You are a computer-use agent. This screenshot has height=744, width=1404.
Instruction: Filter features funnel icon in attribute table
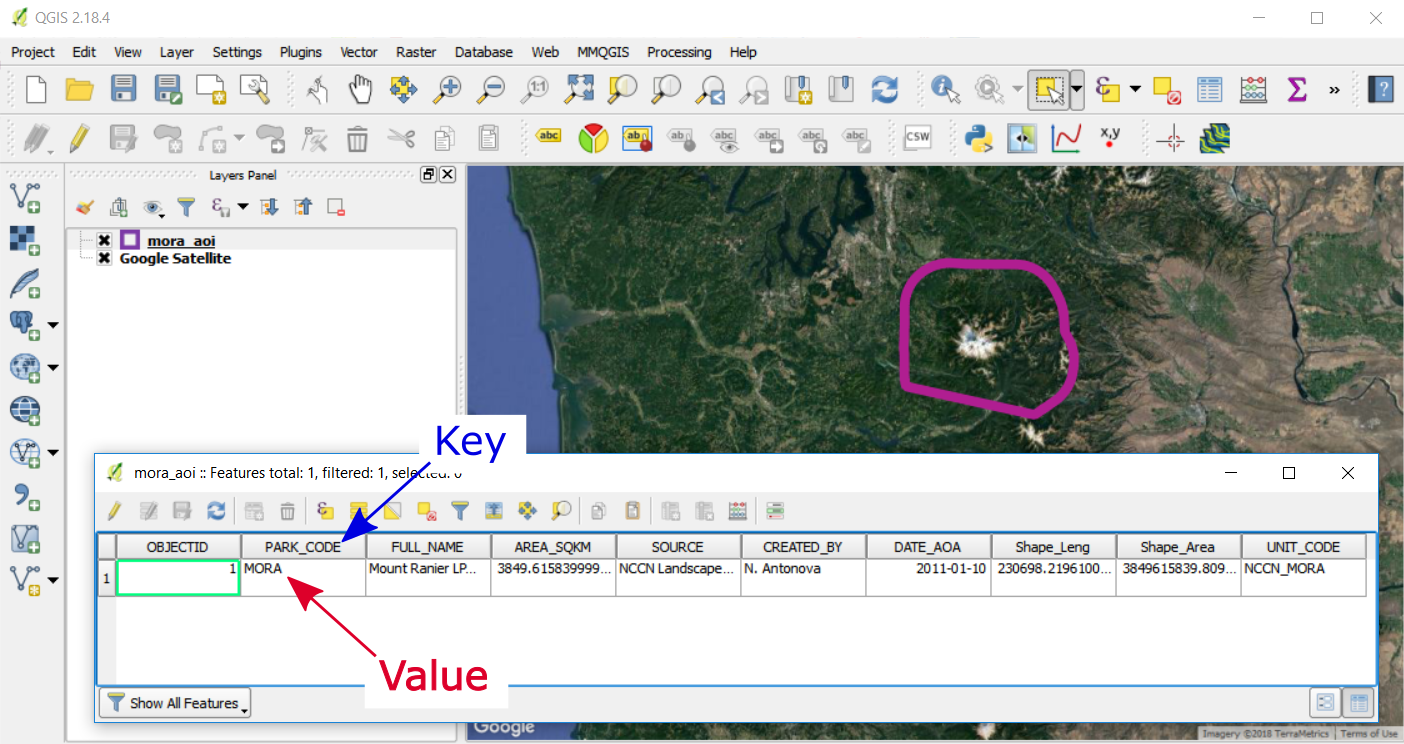point(459,511)
